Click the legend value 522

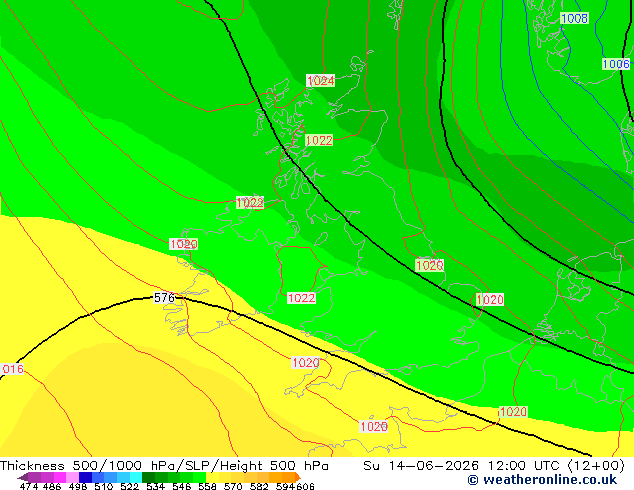tap(129, 486)
